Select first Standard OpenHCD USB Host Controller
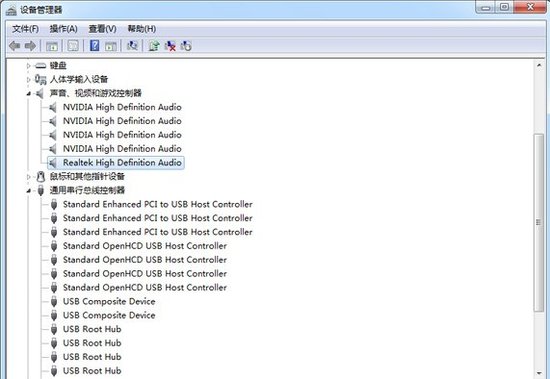 145,246
